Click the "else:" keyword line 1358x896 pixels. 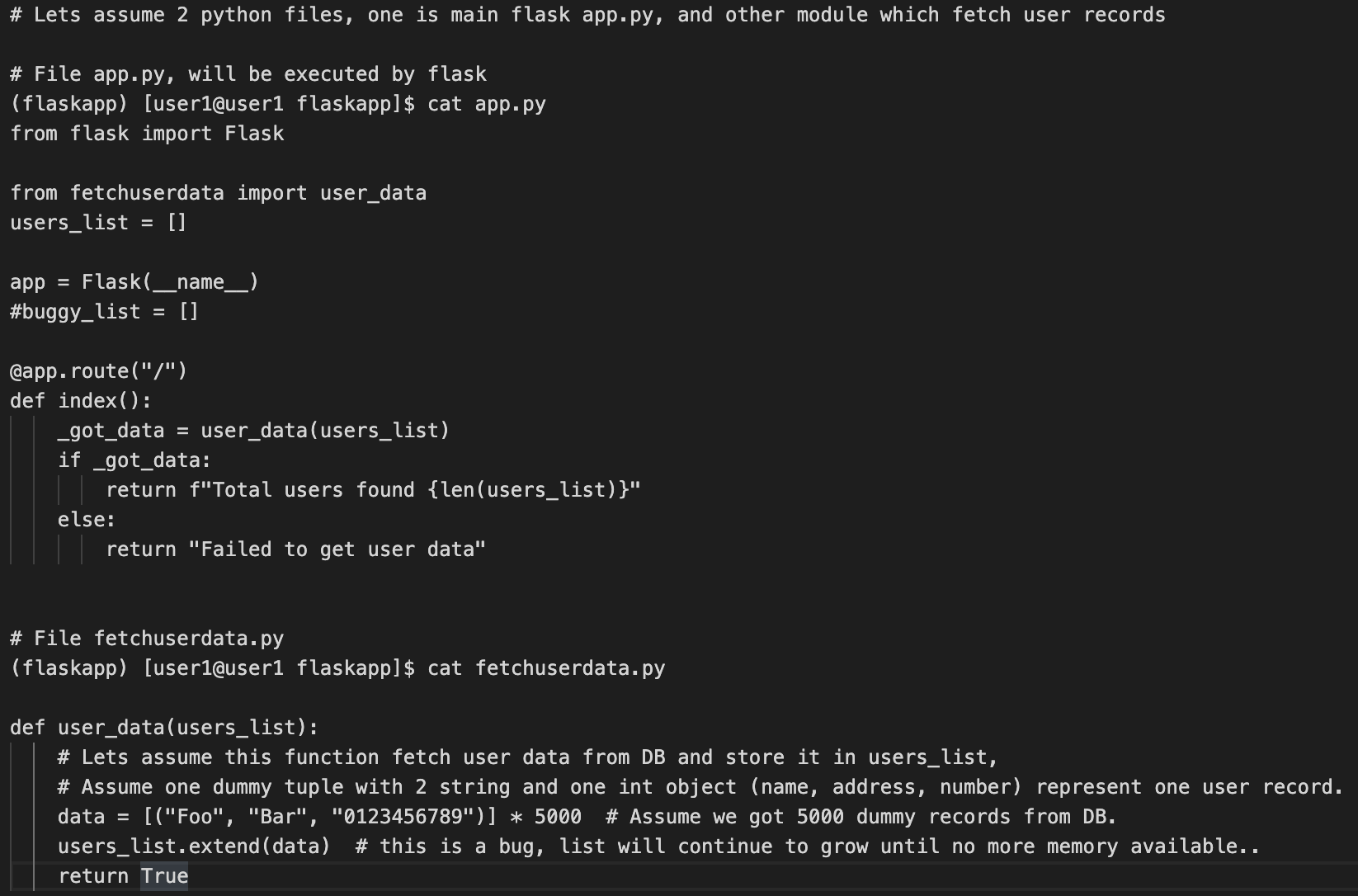pos(87,520)
